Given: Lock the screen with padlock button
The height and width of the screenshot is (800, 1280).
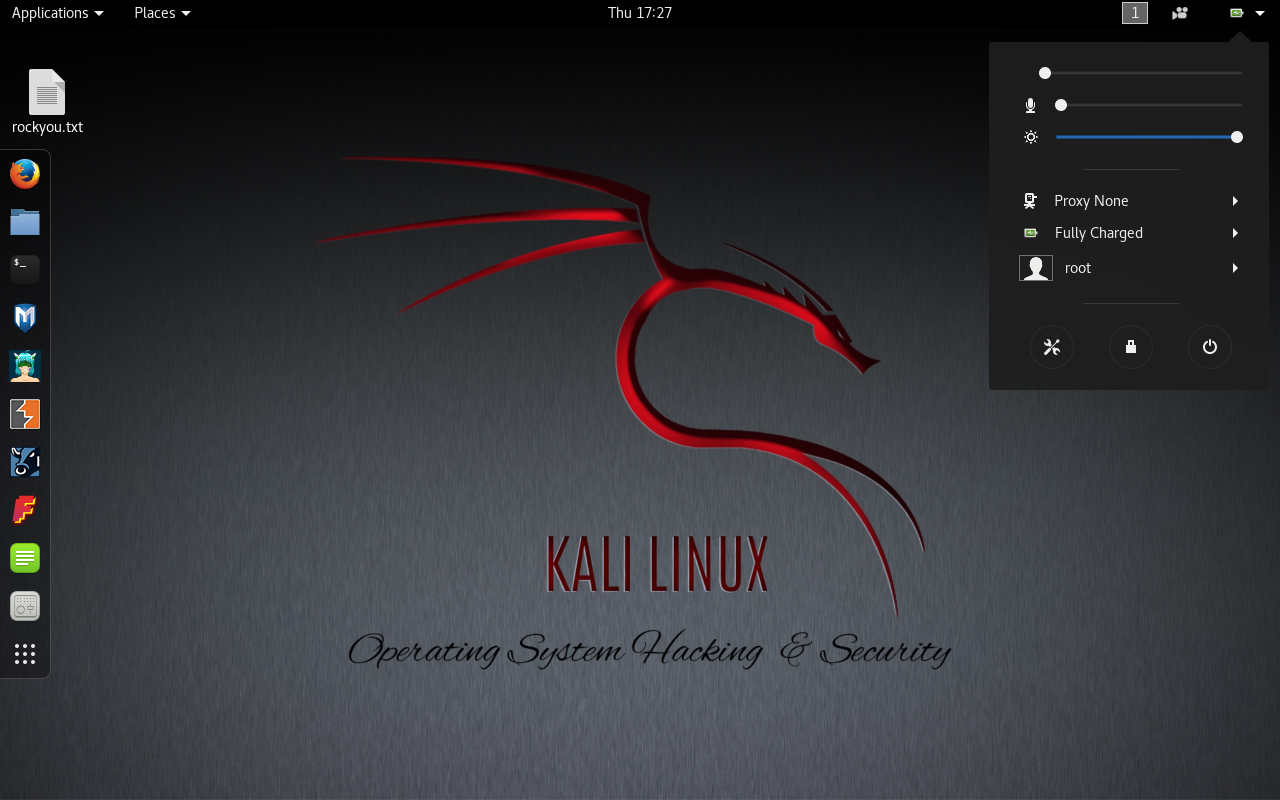Looking at the screenshot, I should point(1131,347).
